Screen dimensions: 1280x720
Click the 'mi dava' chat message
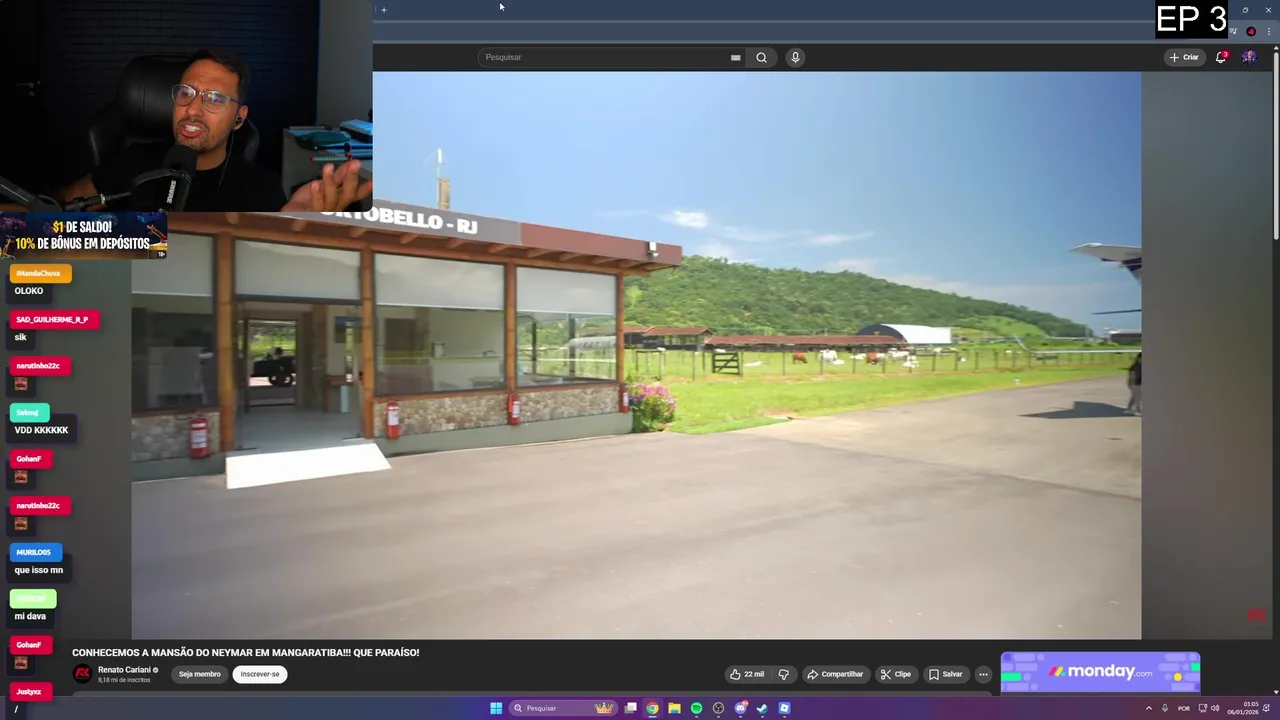pyautogui.click(x=30, y=616)
